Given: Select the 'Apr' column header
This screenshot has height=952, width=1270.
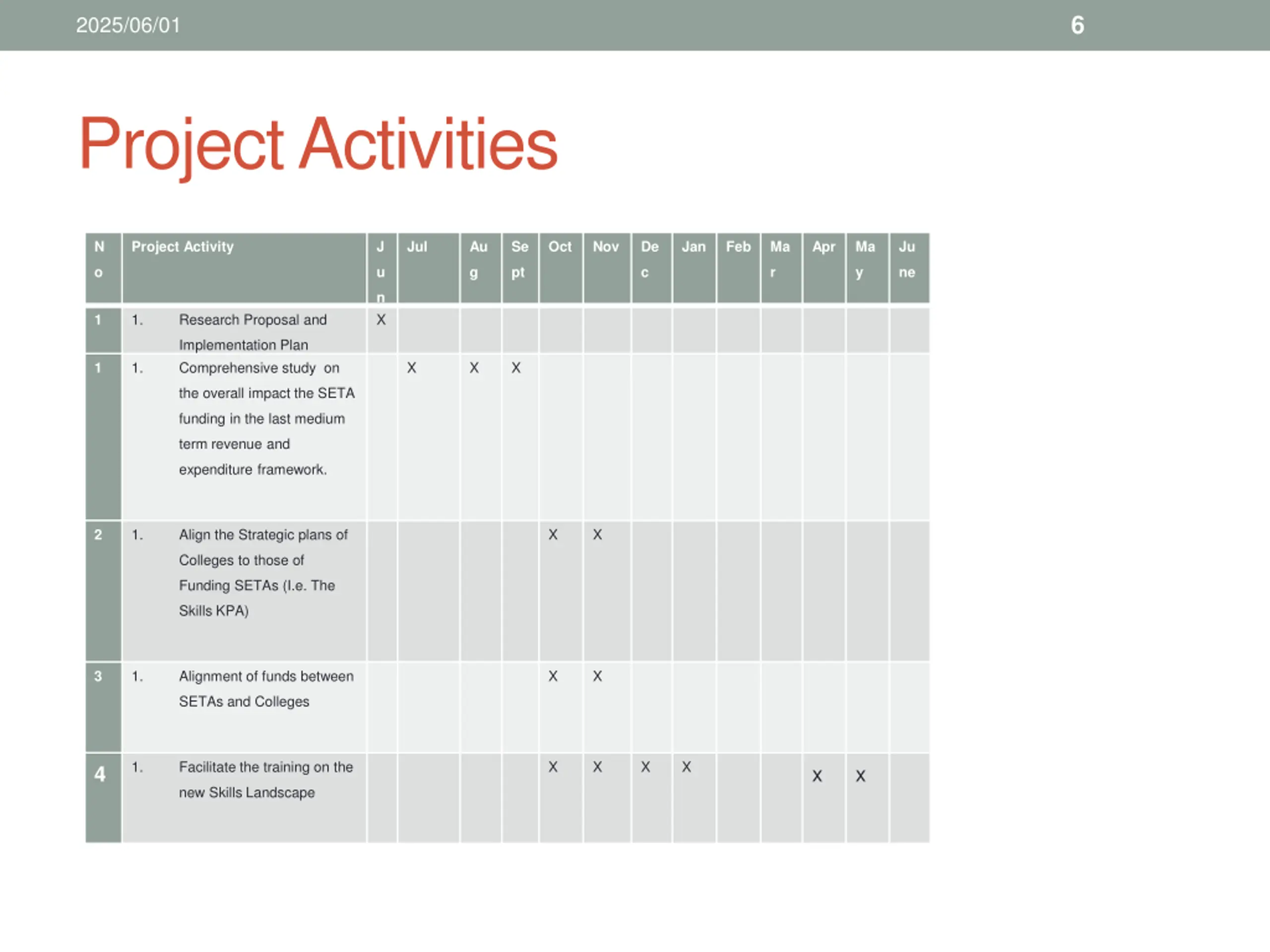Looking at the screenshot, I should pyautogui.click(x=825, y=268).
